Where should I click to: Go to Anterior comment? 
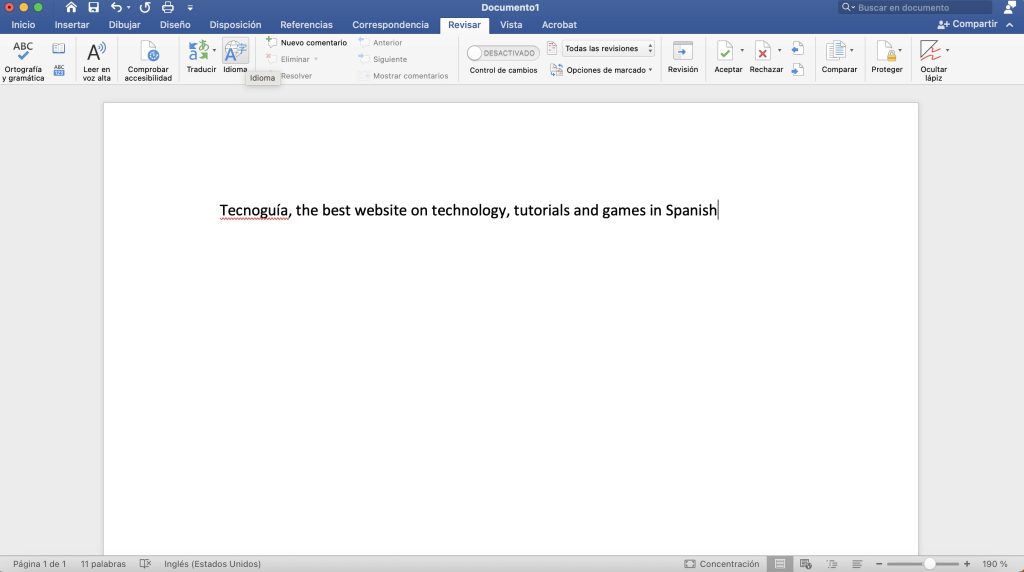[x=380, y=42]
